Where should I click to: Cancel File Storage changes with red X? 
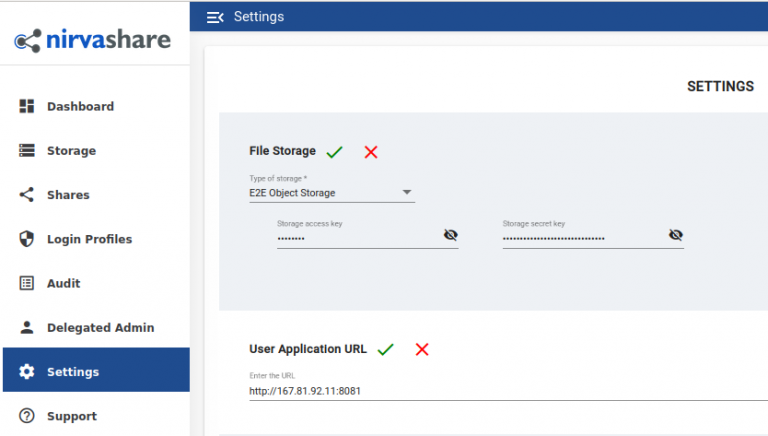point(371,152)
